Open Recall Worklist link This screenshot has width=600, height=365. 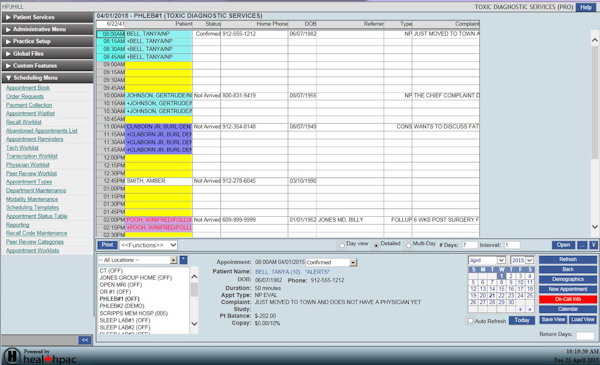[x=24, y=122]
